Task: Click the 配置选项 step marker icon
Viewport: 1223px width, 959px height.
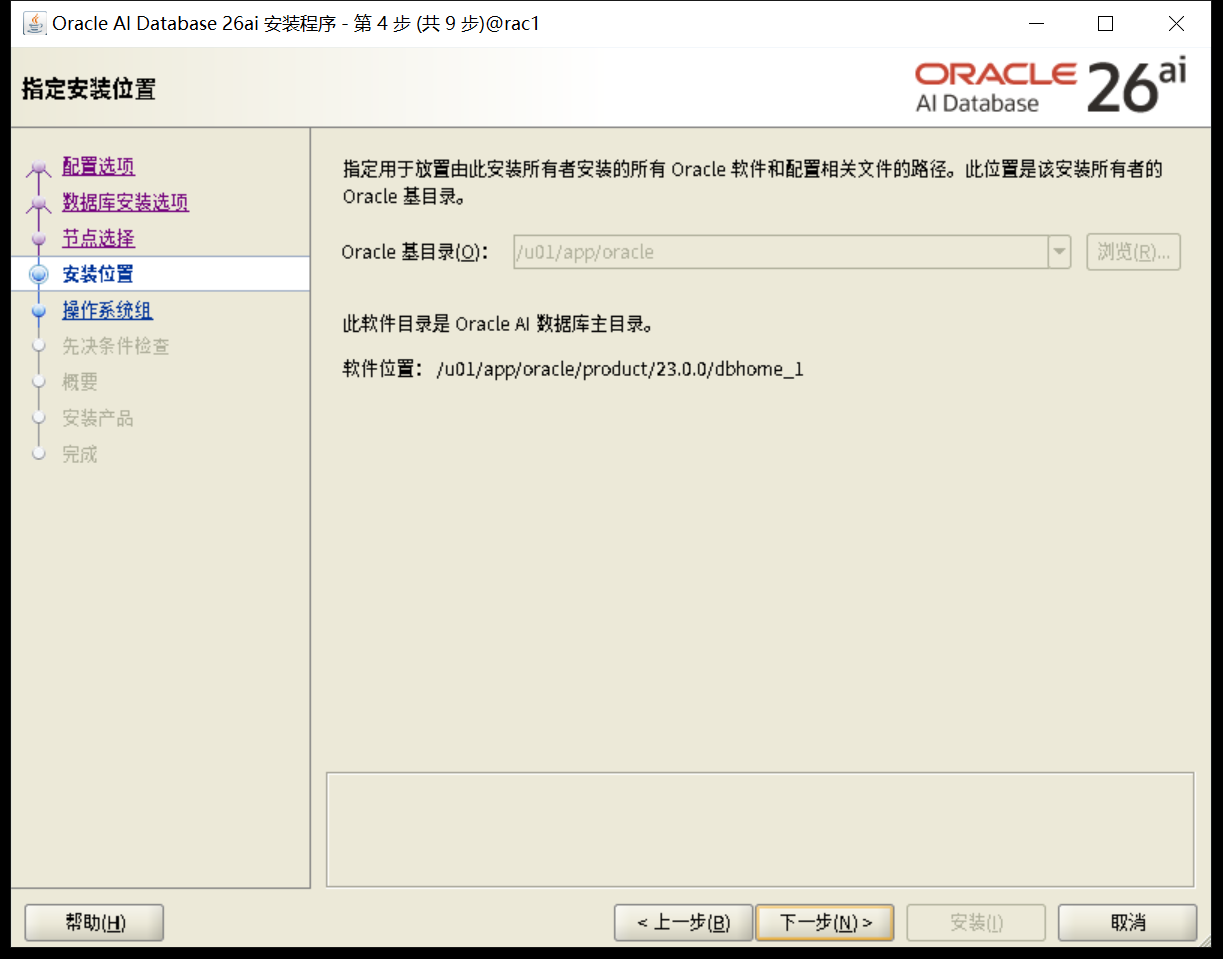Action: point(39,169)
